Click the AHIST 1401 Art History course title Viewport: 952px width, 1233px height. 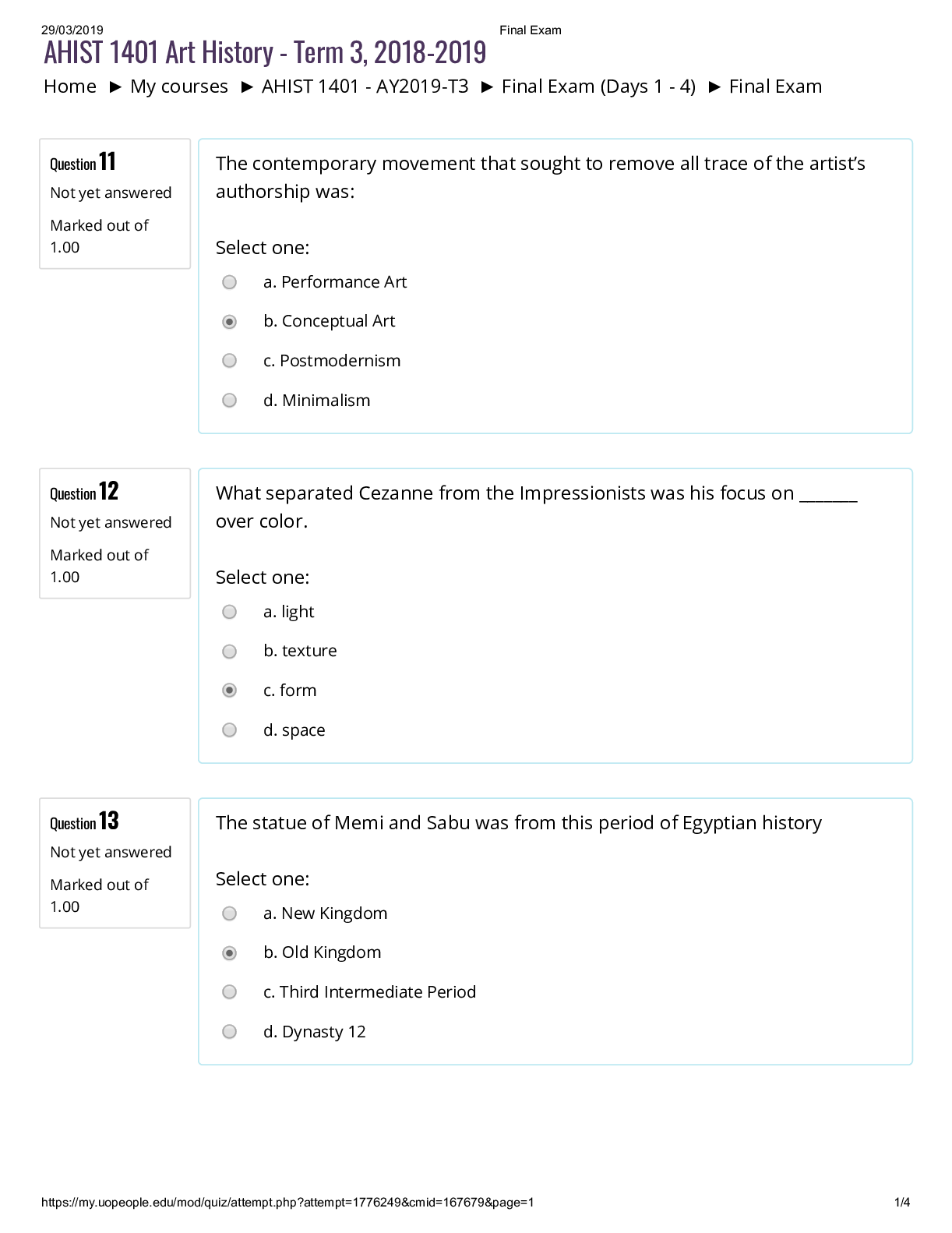point(265,53)
